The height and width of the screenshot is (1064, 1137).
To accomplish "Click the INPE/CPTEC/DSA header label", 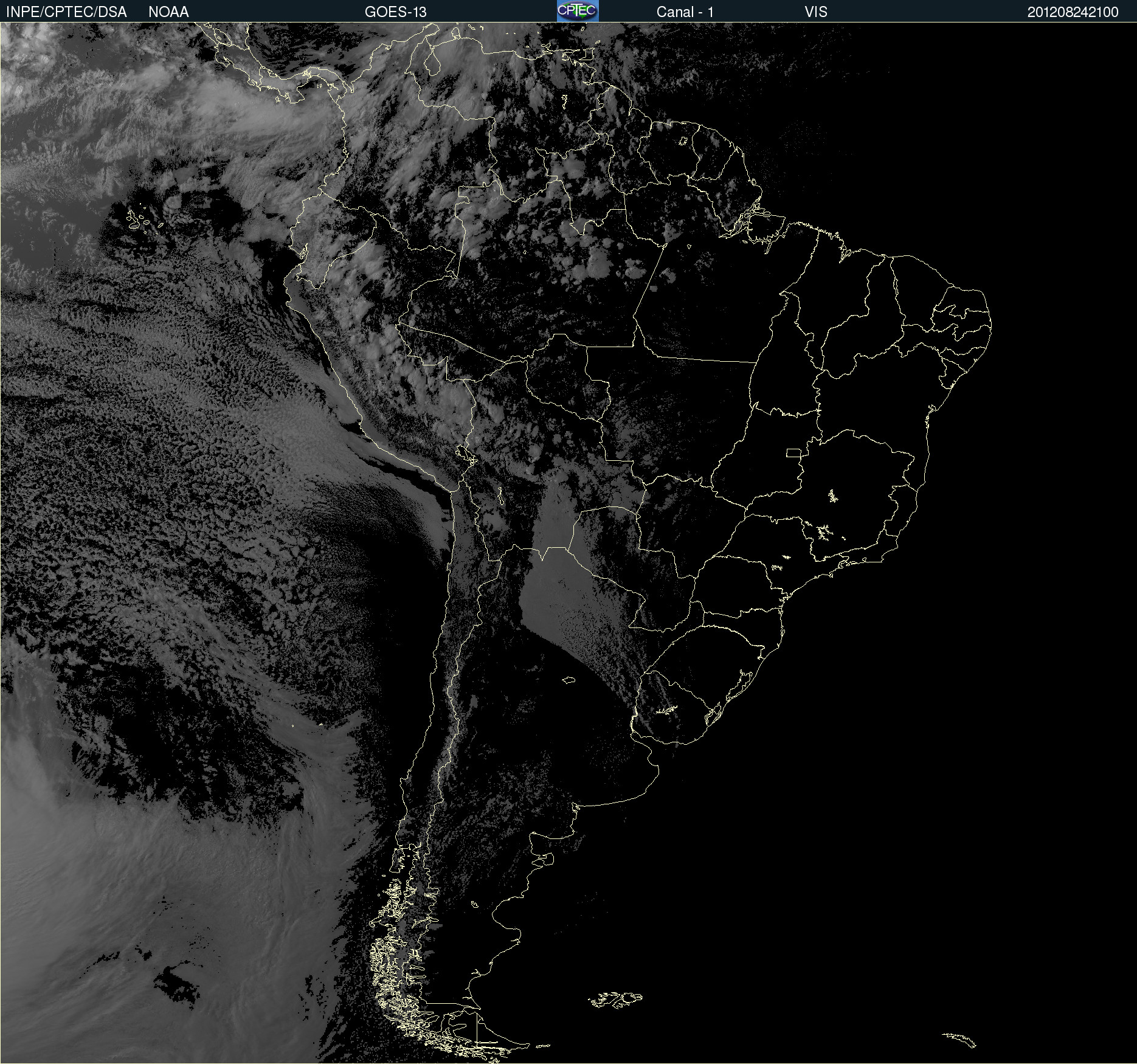I will coord(66,12).
